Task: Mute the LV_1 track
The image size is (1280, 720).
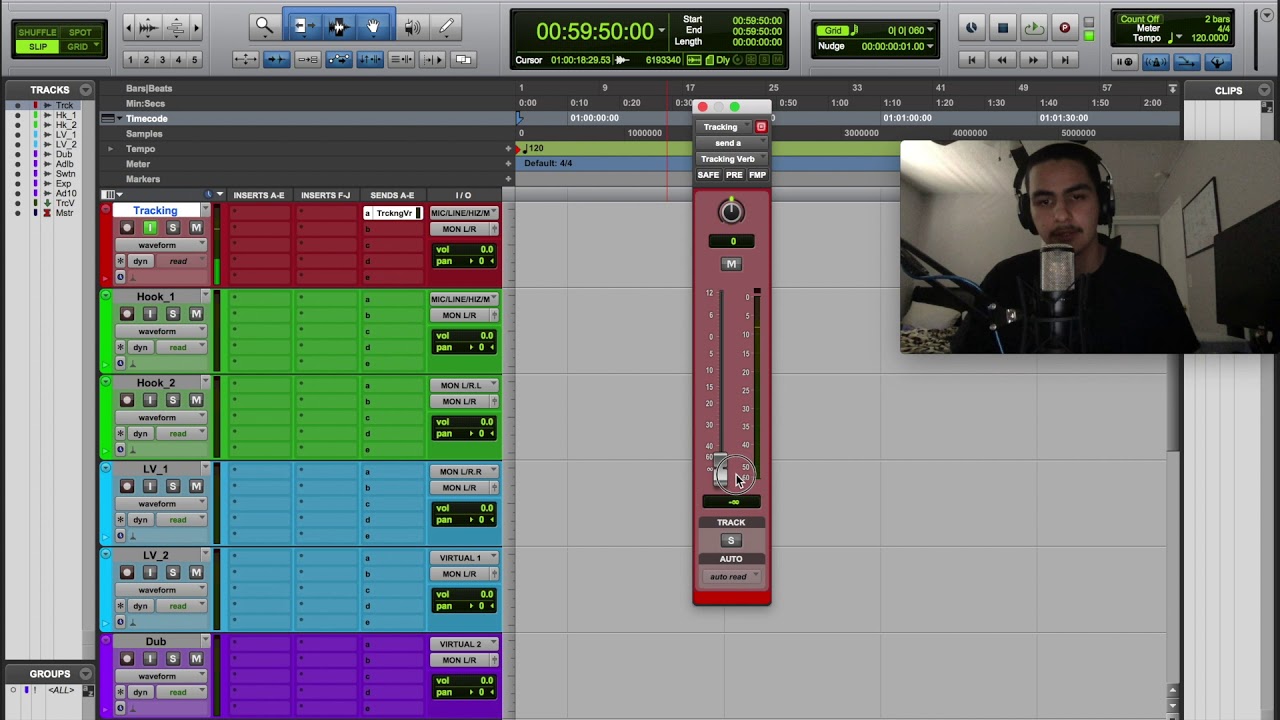Action: pos(196,486)
